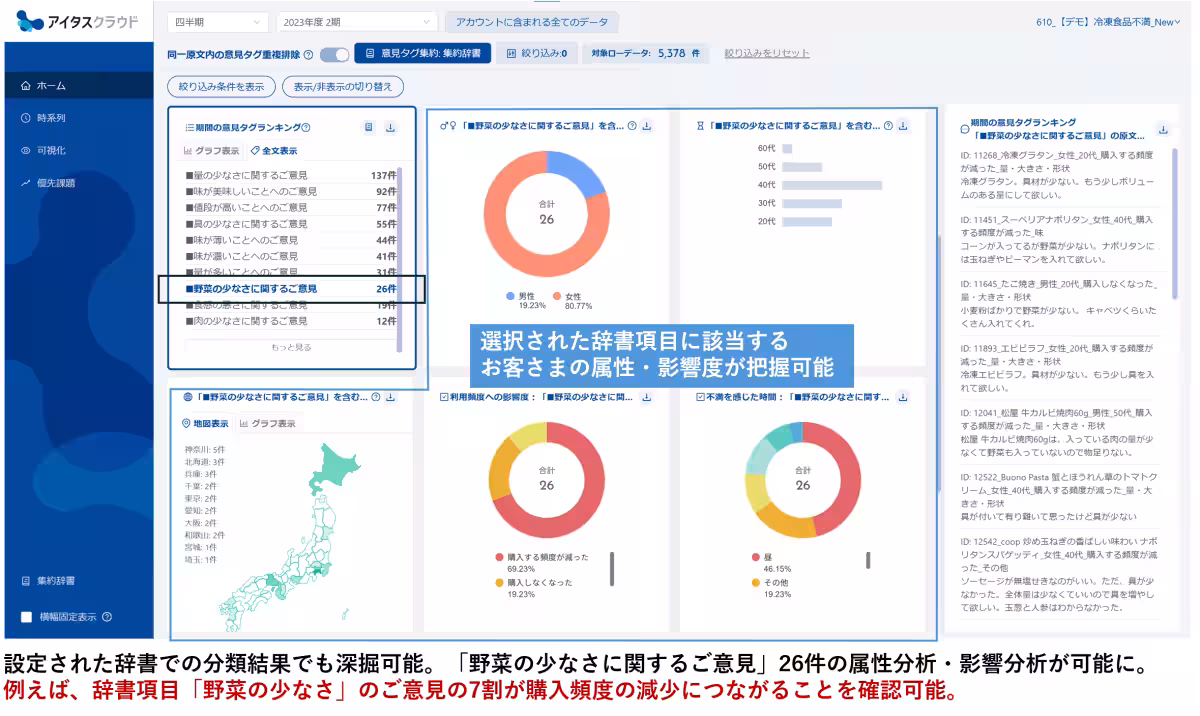Select 量の少なさに関するご意見 ranking row

click(x=291, y=175)
